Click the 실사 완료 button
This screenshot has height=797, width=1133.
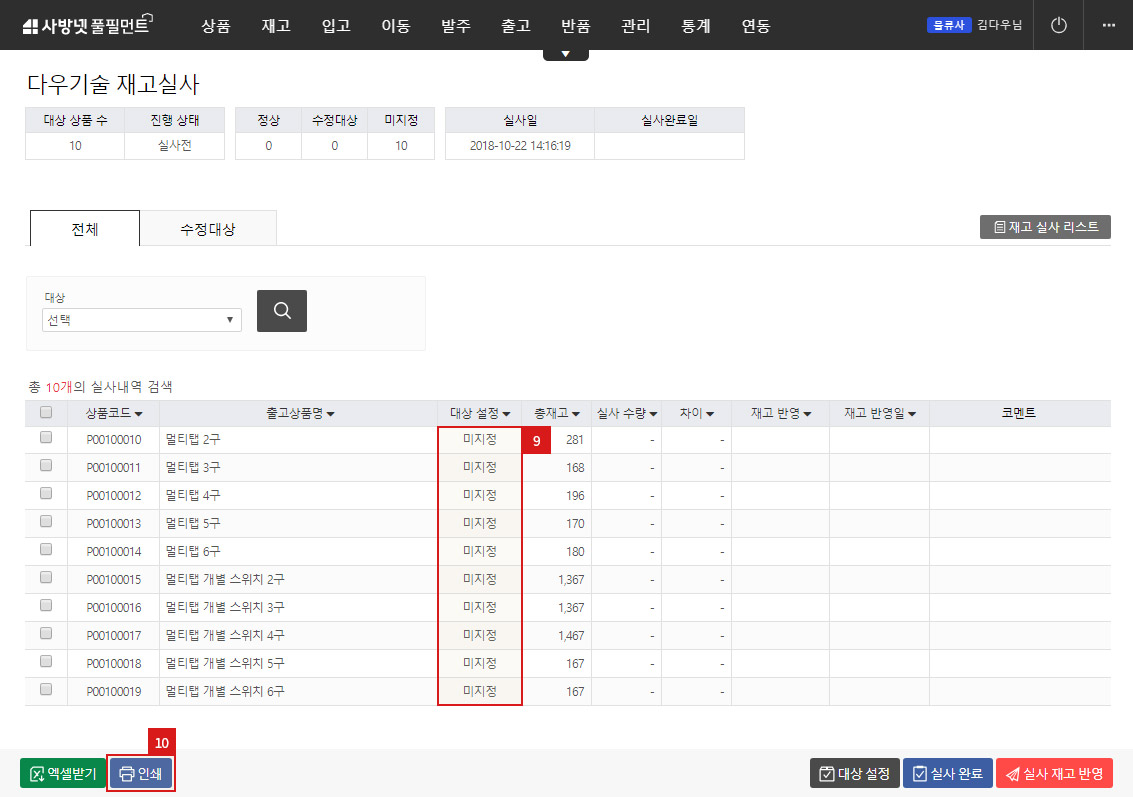coord(947,772)
